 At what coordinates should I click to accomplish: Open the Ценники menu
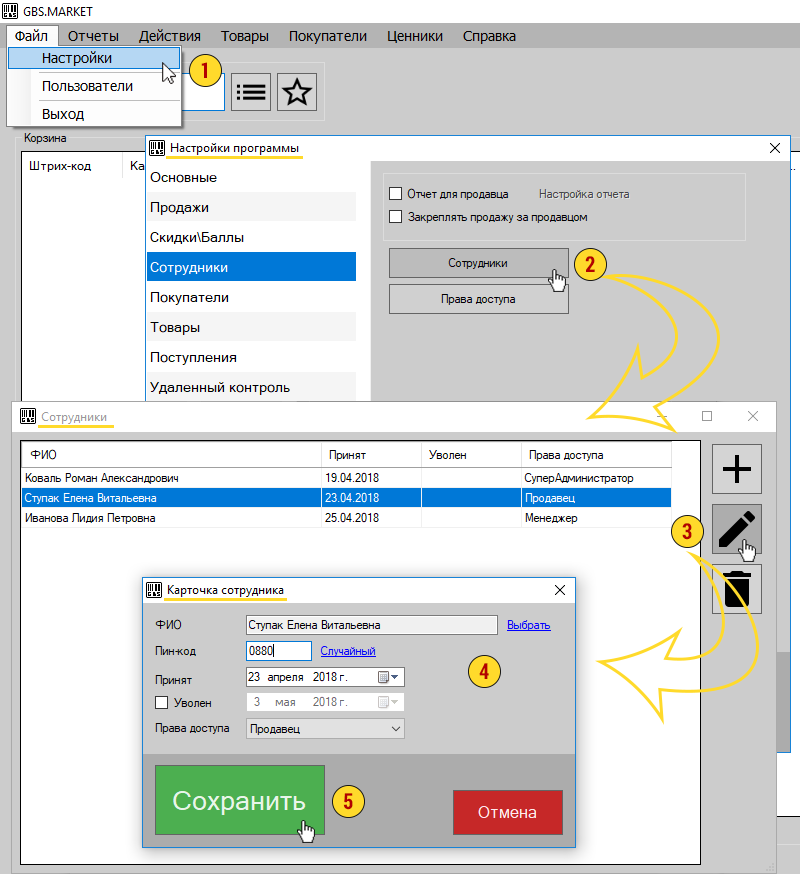[415, 36]
